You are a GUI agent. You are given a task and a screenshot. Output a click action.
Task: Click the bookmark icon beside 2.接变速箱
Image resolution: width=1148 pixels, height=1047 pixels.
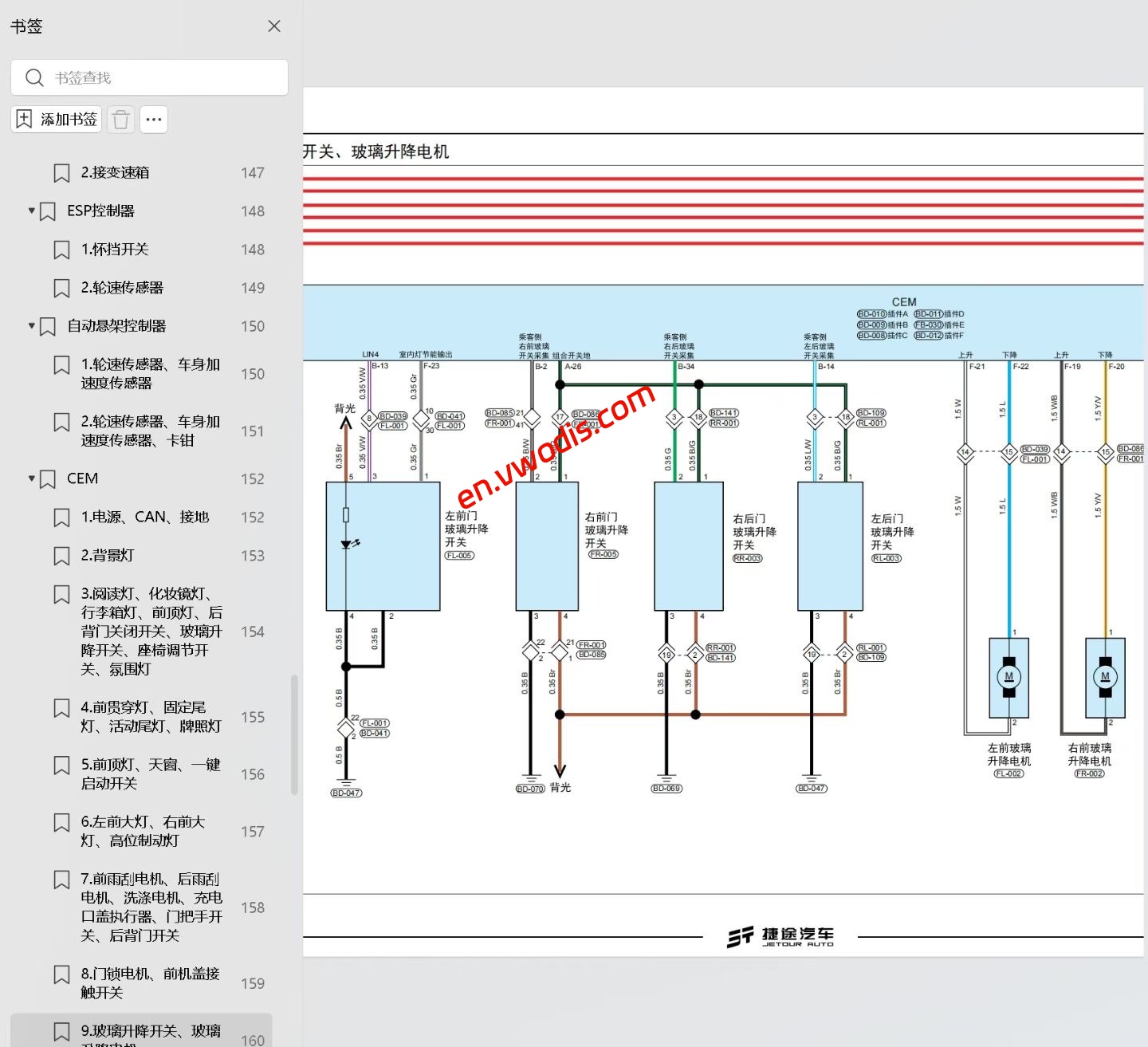62,171
